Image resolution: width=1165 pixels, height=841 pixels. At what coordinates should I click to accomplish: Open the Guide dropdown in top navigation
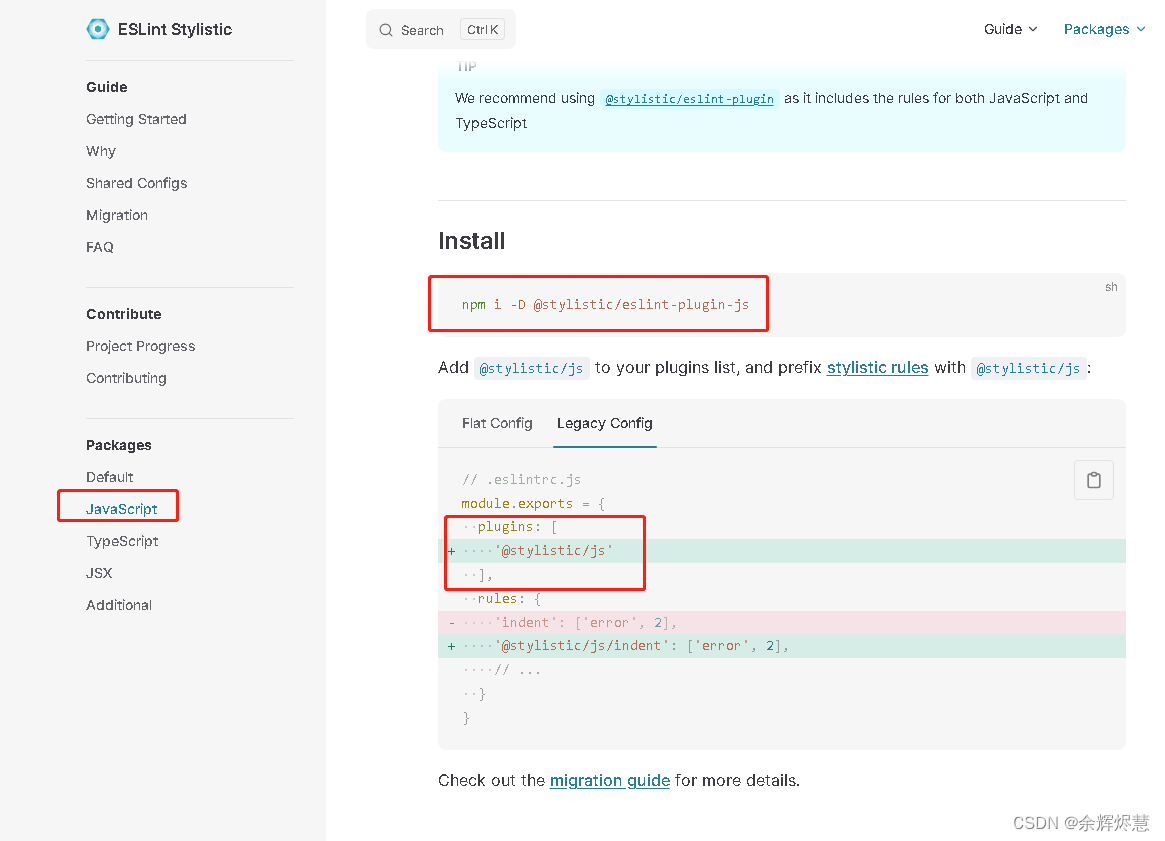(x=1010, y=29)
